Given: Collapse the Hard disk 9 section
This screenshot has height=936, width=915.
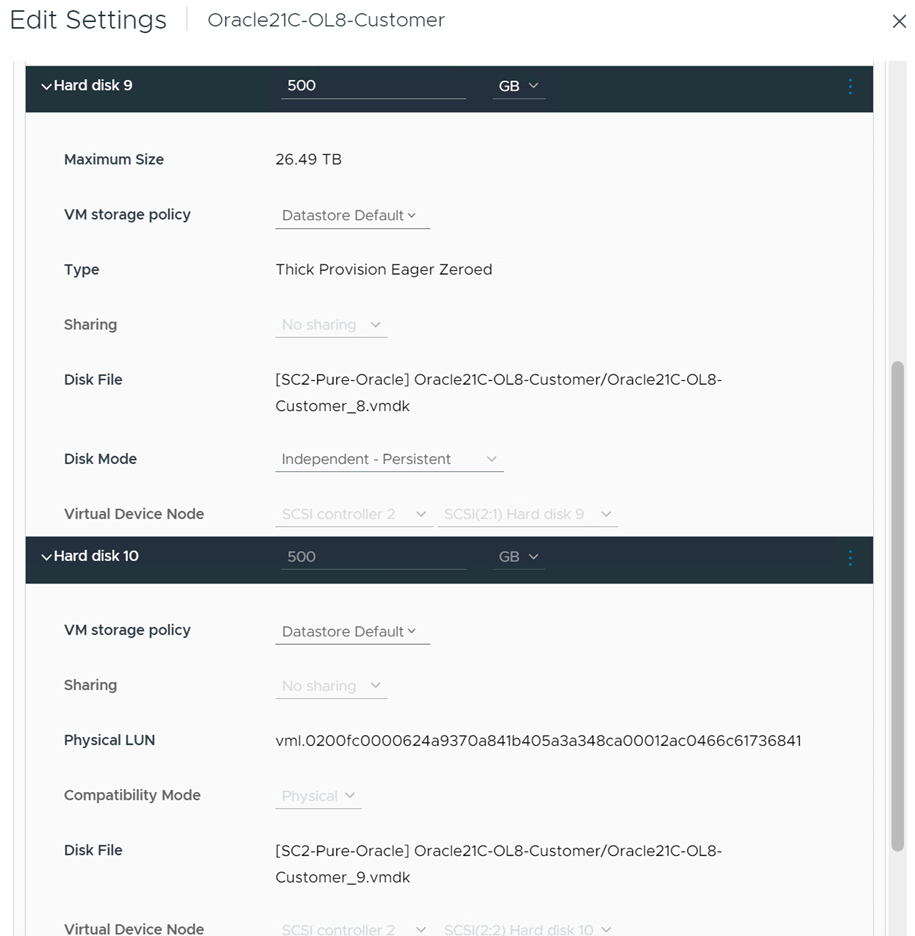Looking at the screenshot, I should 46,87.
